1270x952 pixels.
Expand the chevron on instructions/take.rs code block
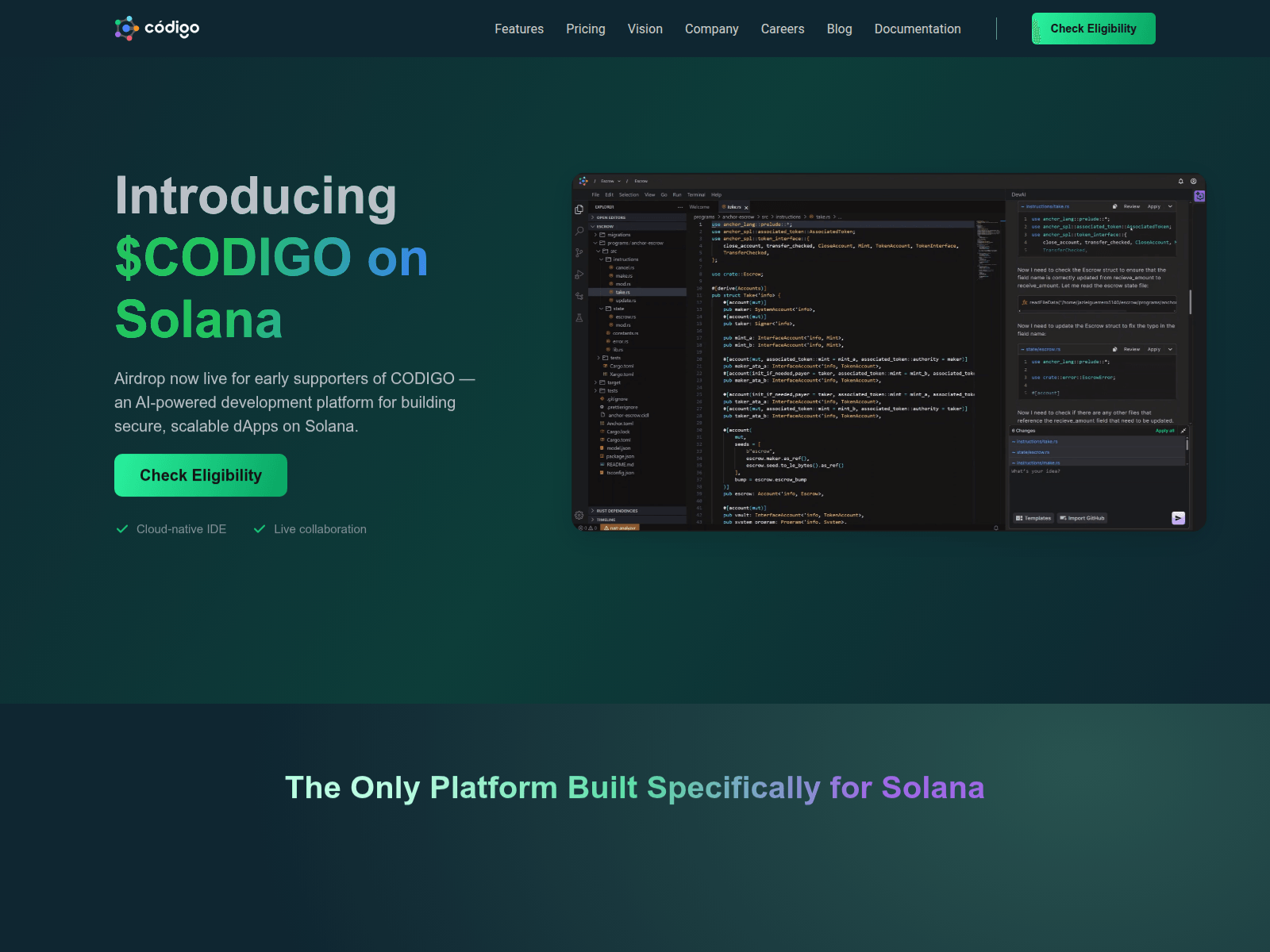click(x=1170, y=206)
